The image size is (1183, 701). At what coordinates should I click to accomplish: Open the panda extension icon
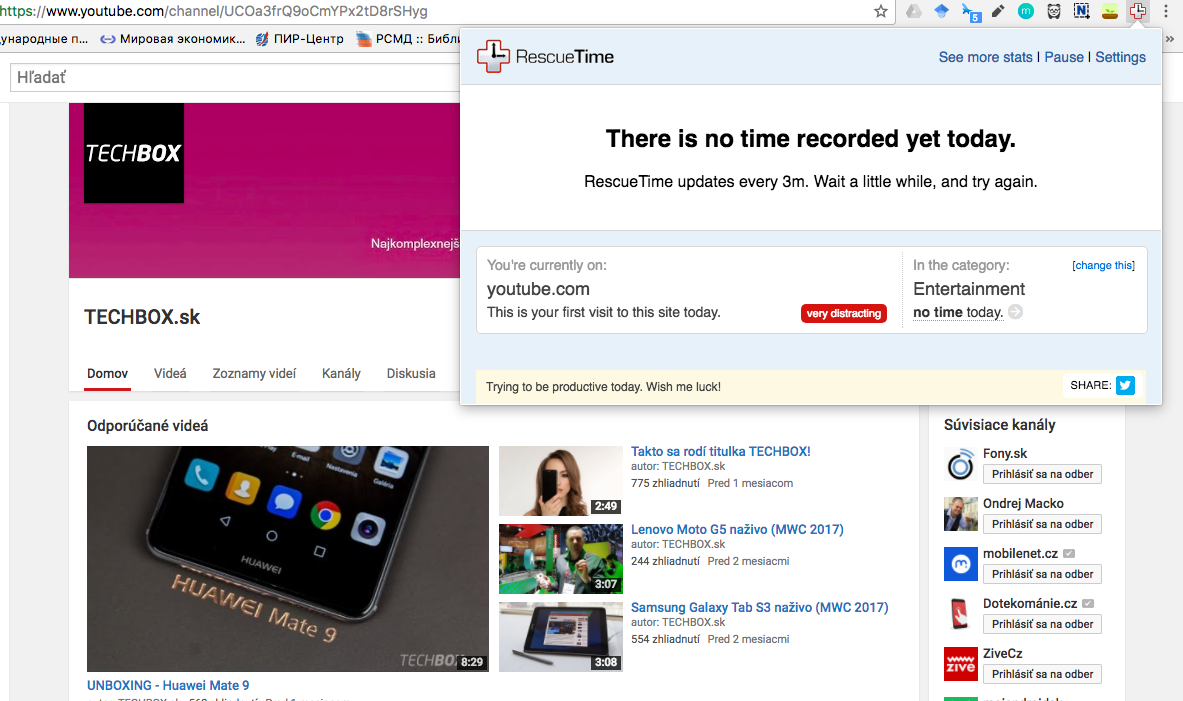1054,11
